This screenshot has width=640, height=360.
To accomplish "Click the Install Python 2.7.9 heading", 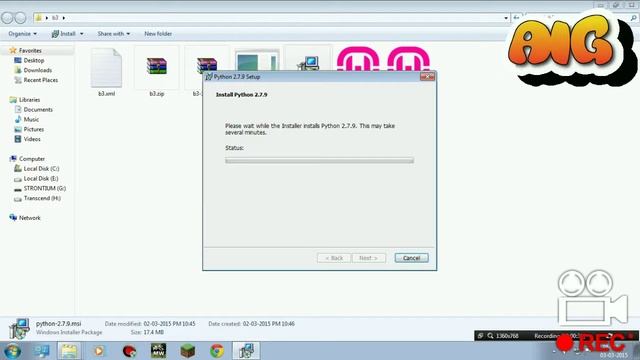I will [242, 95].
